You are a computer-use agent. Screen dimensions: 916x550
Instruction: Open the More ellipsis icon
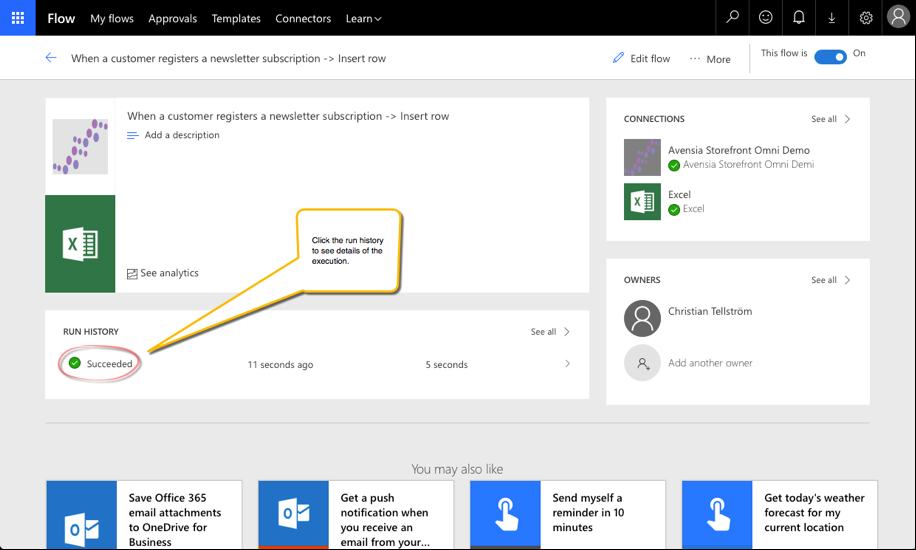click(695, 58)
